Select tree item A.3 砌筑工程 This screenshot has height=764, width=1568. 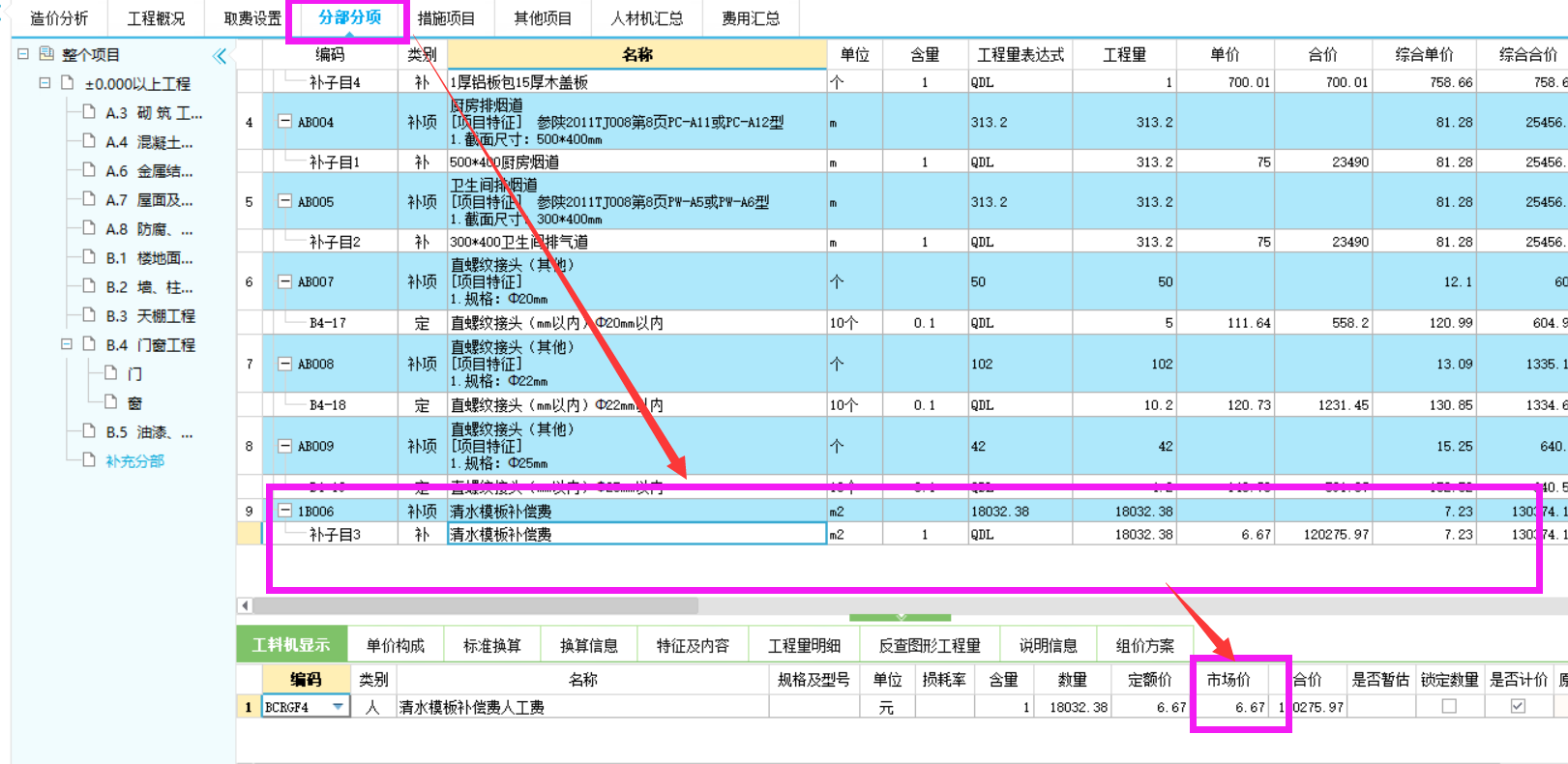(154, 113)
